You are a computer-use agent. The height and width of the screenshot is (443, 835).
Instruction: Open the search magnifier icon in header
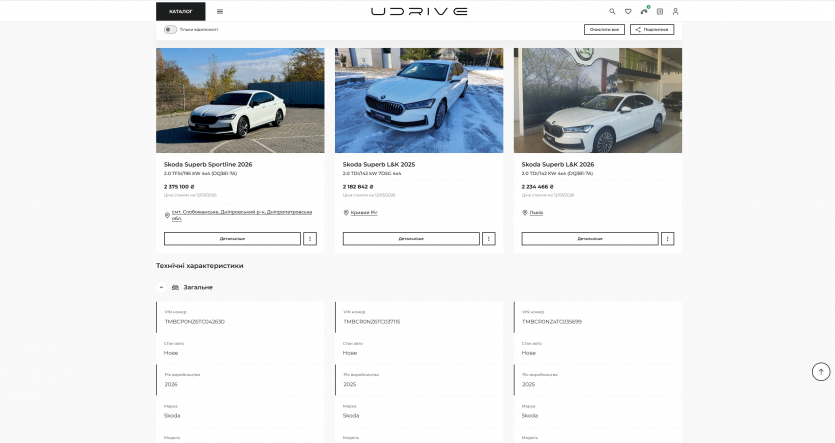click(613, 12)
